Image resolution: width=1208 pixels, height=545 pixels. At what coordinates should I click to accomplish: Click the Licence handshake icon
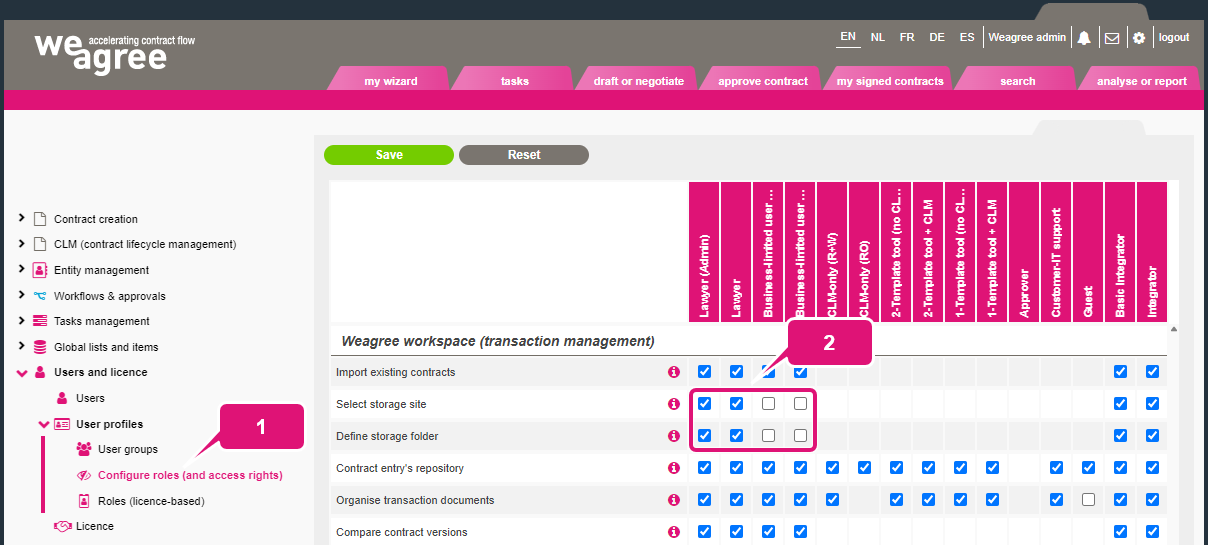pyautogui.click(x=62, y=526)
